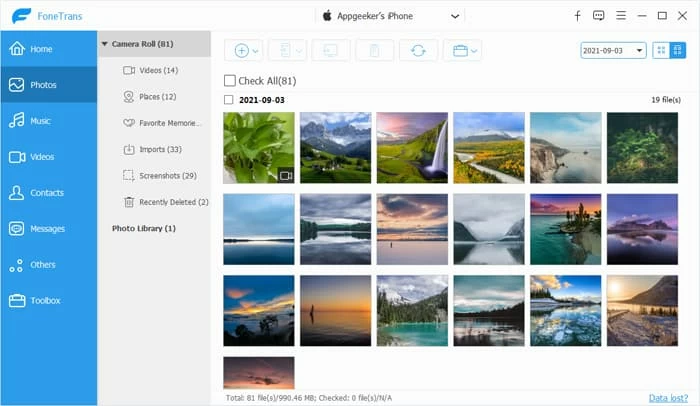The height and width of the screenshot is (406, 700).
Task: Tick the 2021-09-03 date group checkbox
Action: tap(229, 100)
